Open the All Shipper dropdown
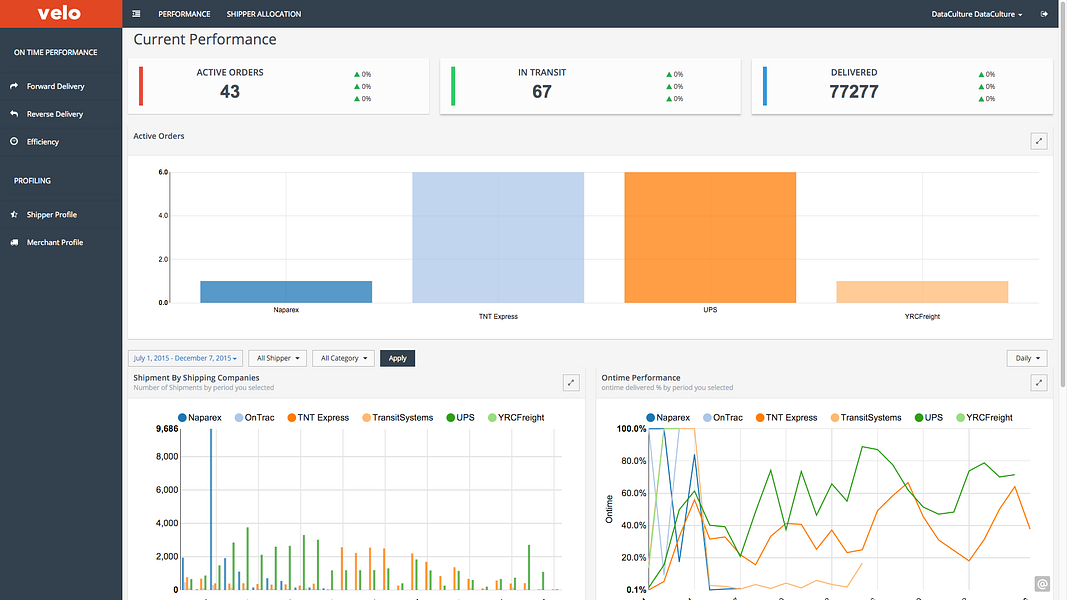 pos(278,358)
